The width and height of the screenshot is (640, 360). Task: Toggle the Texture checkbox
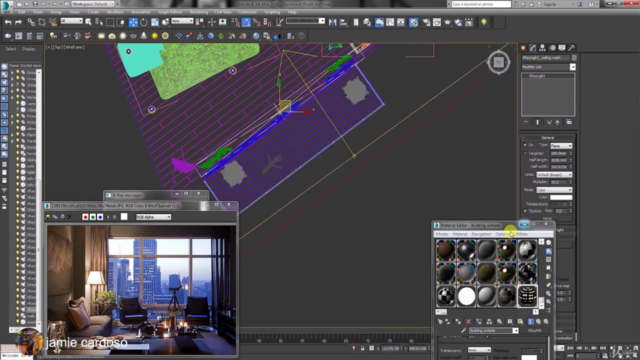[525, 211]
